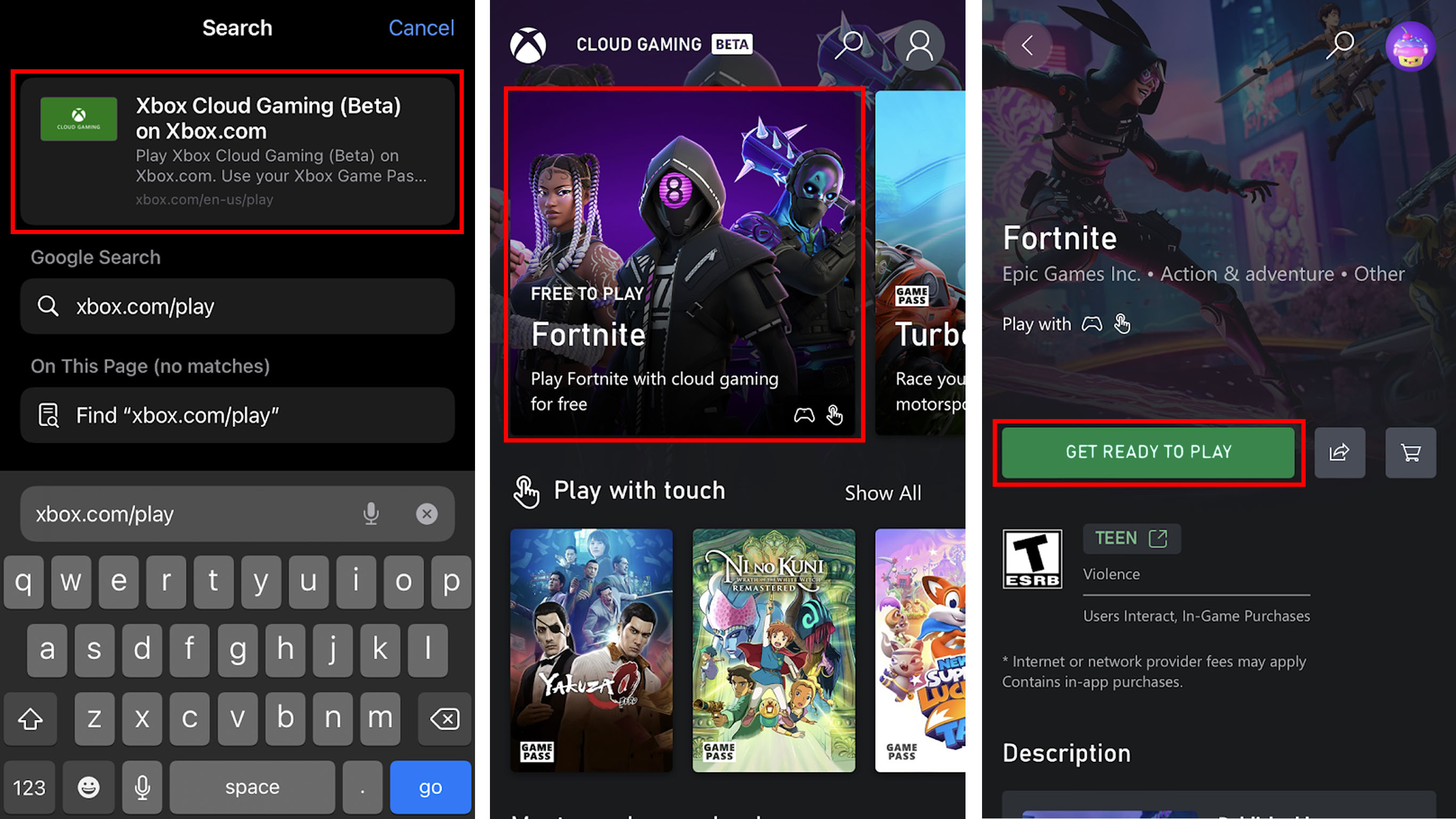
Task: Tap the 123 numbers key
Action: coord(29,787)
